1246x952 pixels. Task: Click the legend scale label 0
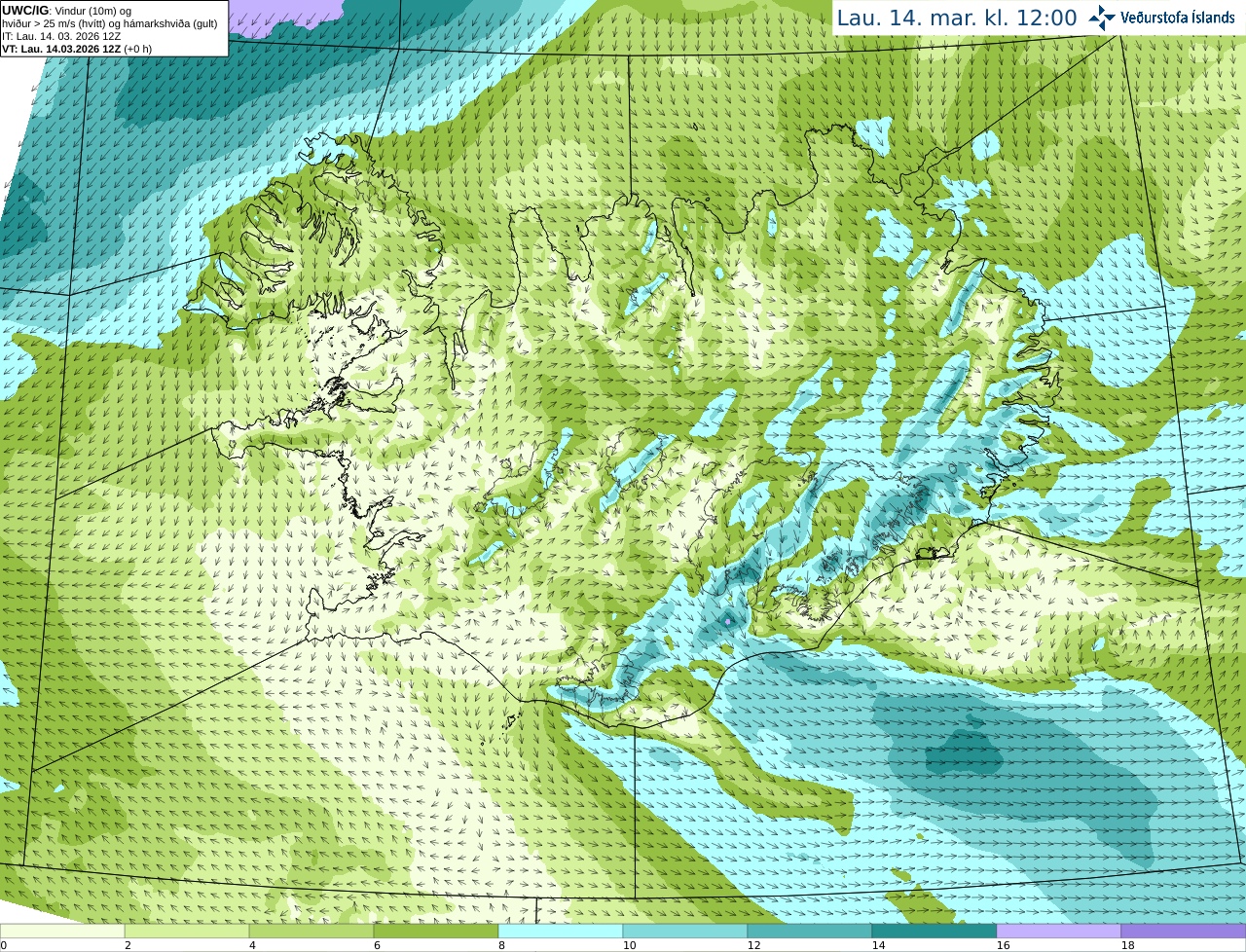pyautogui.click(x=4, y=945)
